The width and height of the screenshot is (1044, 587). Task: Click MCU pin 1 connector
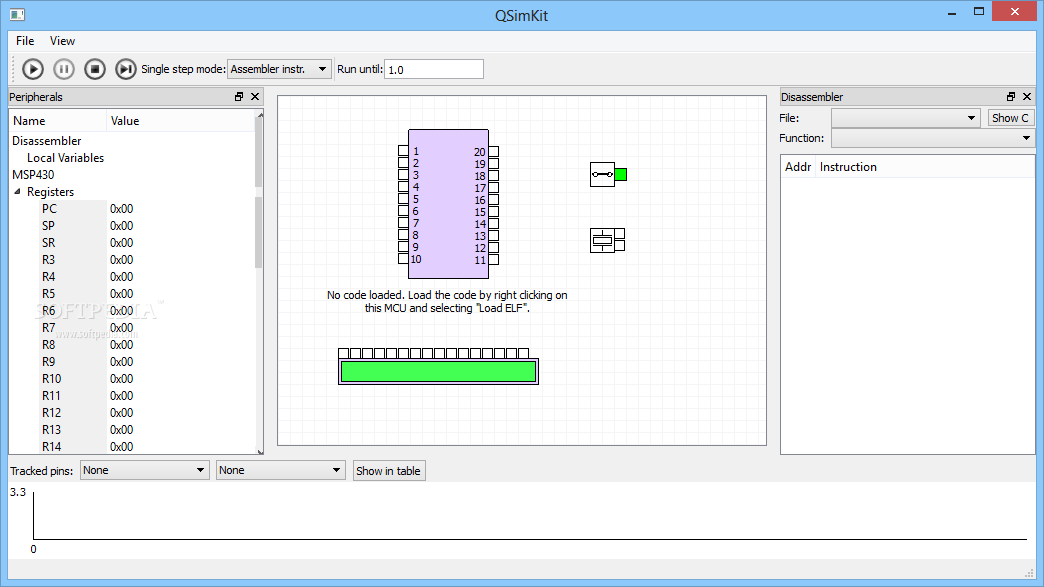click(403, 151)
